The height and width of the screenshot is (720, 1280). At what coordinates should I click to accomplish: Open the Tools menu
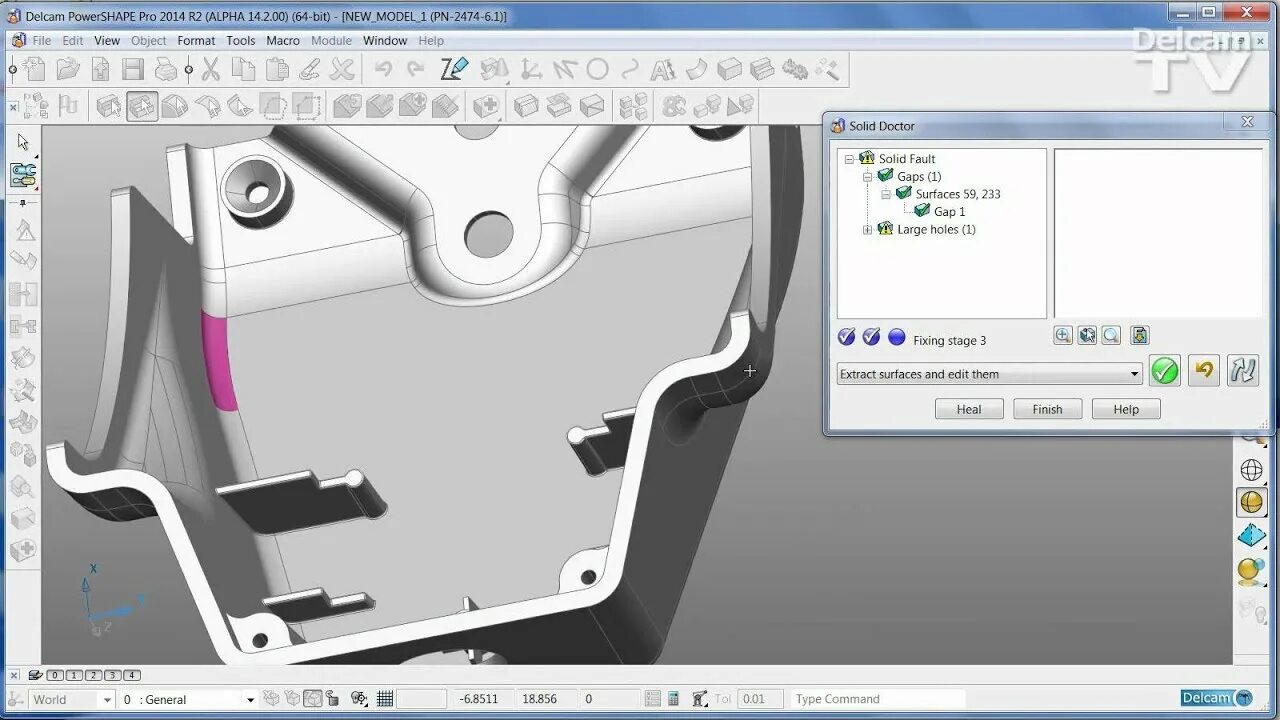[x=241, y=41]
